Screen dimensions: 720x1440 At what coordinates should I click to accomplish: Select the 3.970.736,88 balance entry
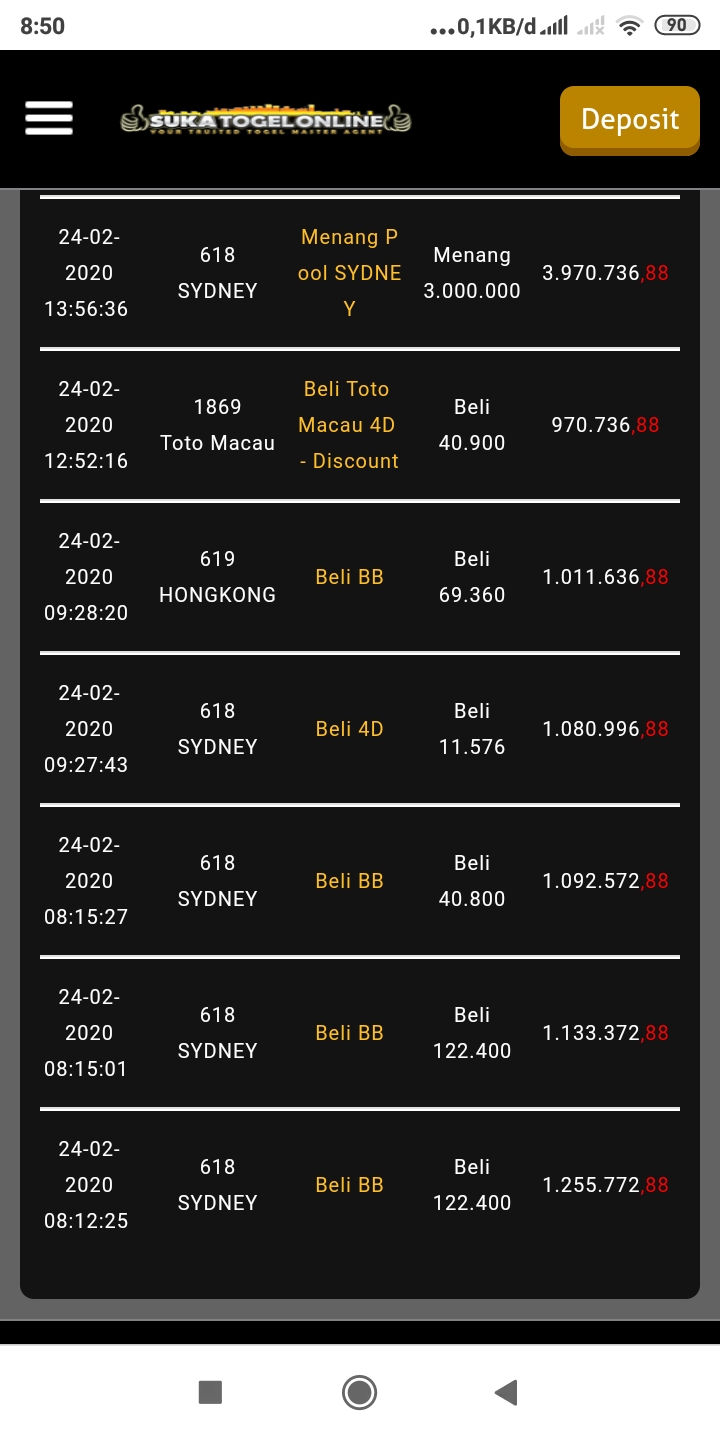(x=605, y=273)
